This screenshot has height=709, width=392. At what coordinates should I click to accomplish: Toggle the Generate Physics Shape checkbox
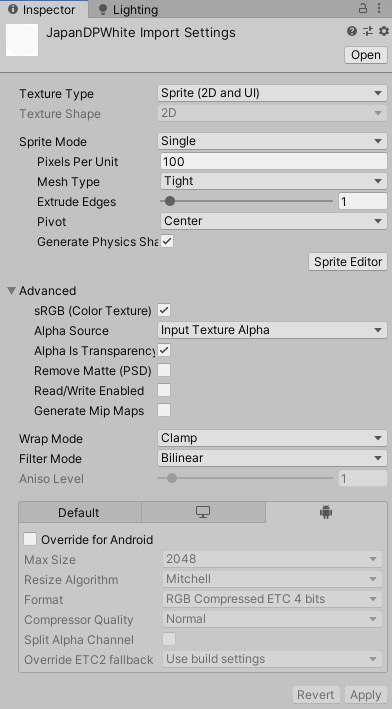[167, 241]
